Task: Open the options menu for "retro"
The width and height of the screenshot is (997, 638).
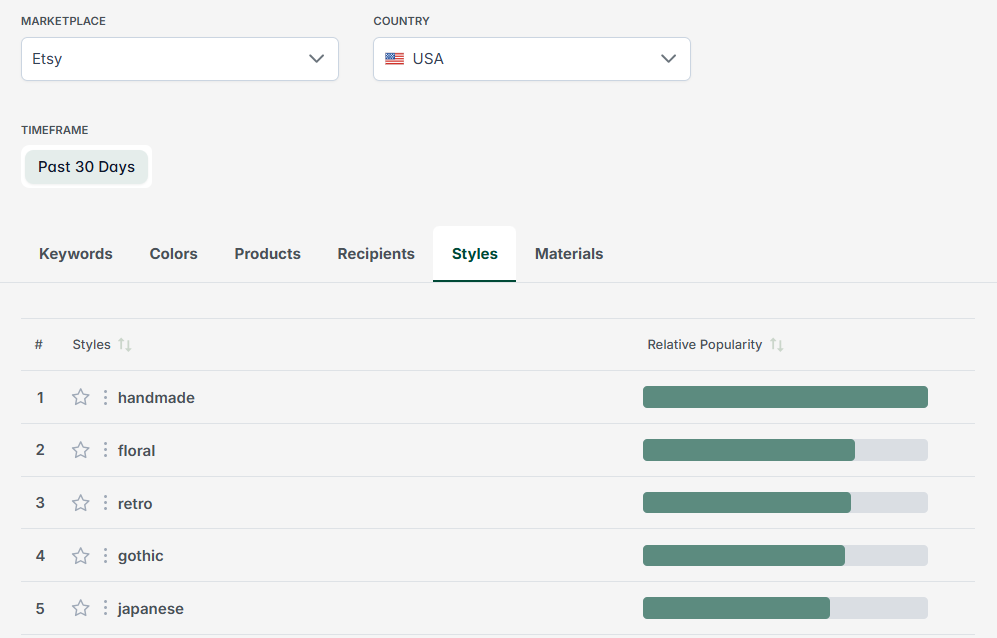Action: 104,503
